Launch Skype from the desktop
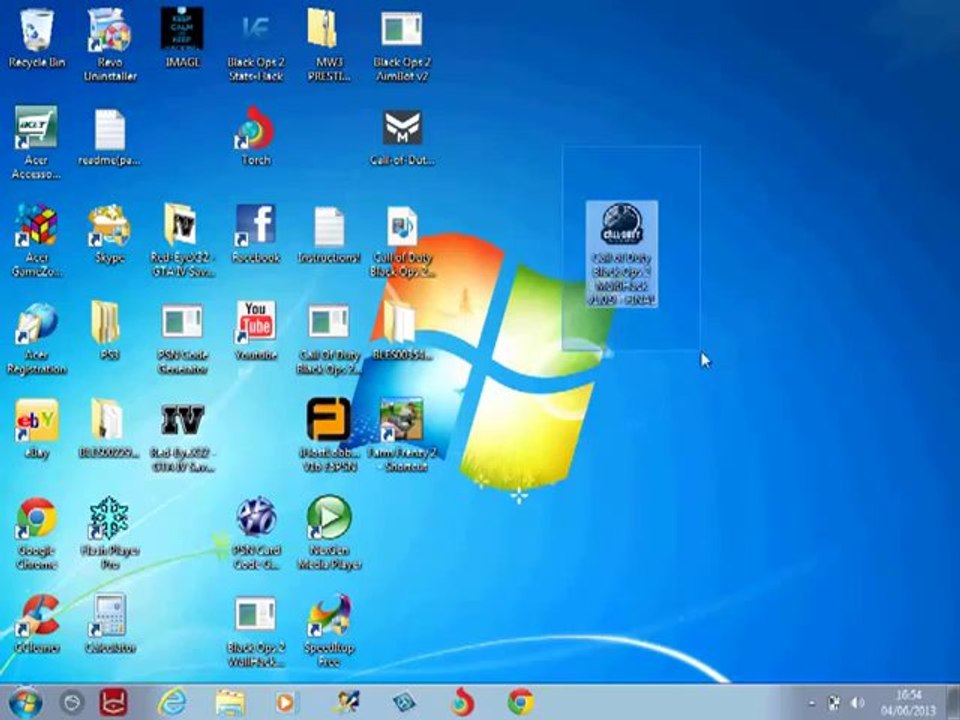 pos(110,234)
